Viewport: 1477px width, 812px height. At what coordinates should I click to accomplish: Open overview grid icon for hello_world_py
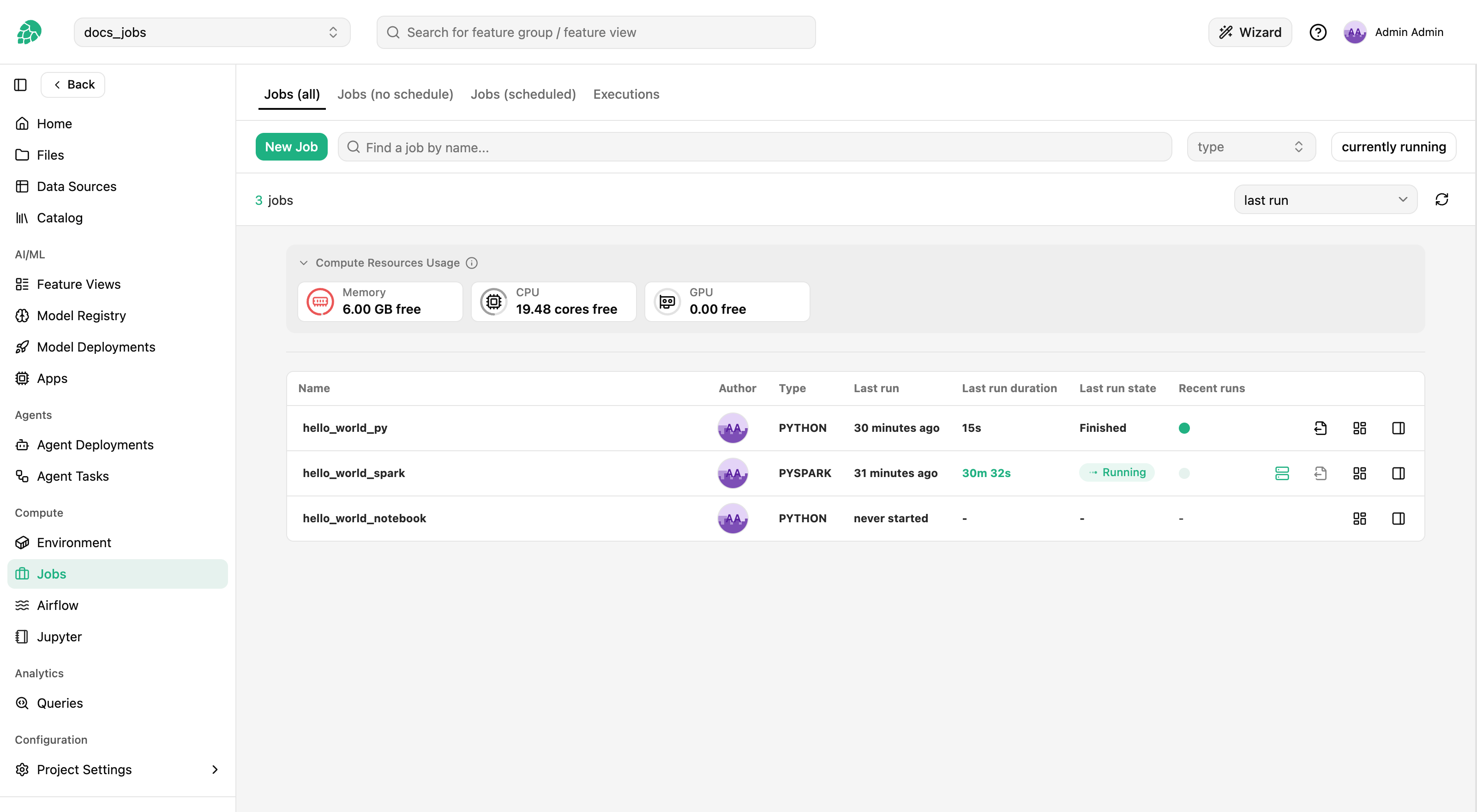(x=1359, y=428)
